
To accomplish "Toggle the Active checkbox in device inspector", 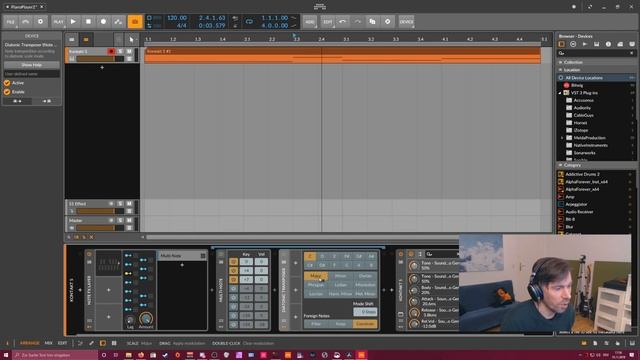I will pos(7,83).
